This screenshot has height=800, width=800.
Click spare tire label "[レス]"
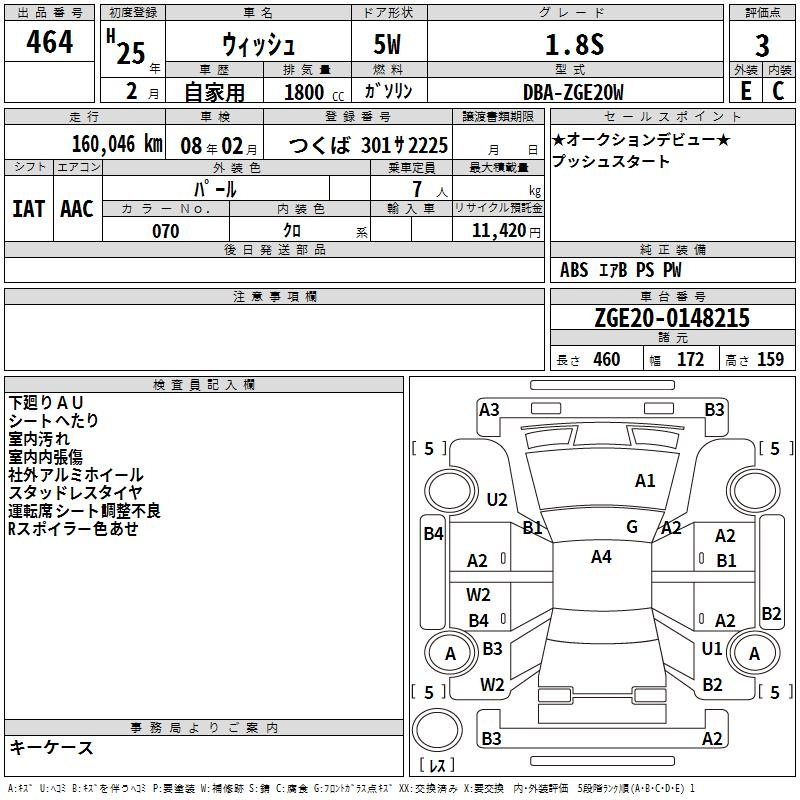click(x=437, y=765)
